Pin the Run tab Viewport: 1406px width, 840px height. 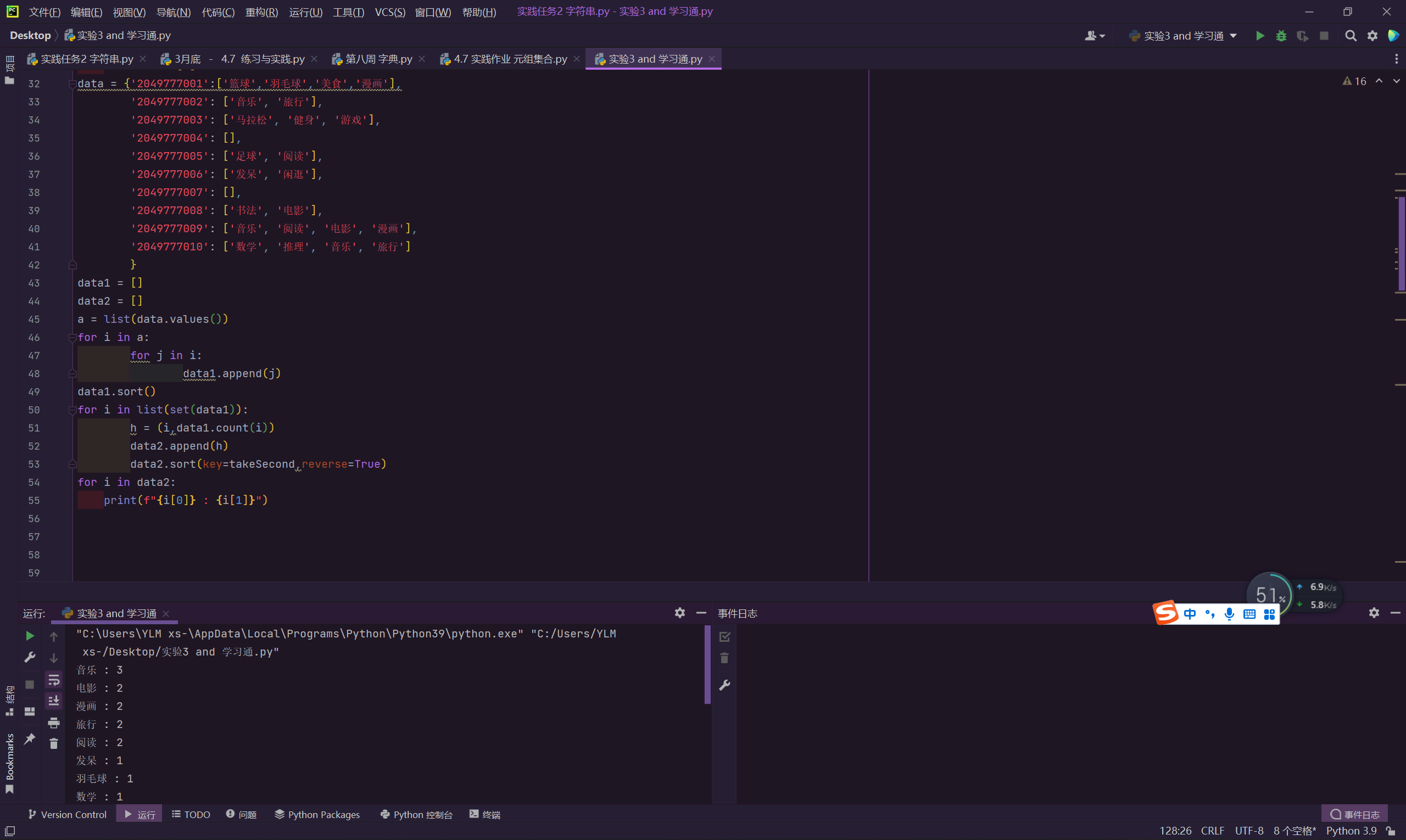click(30, 738)
